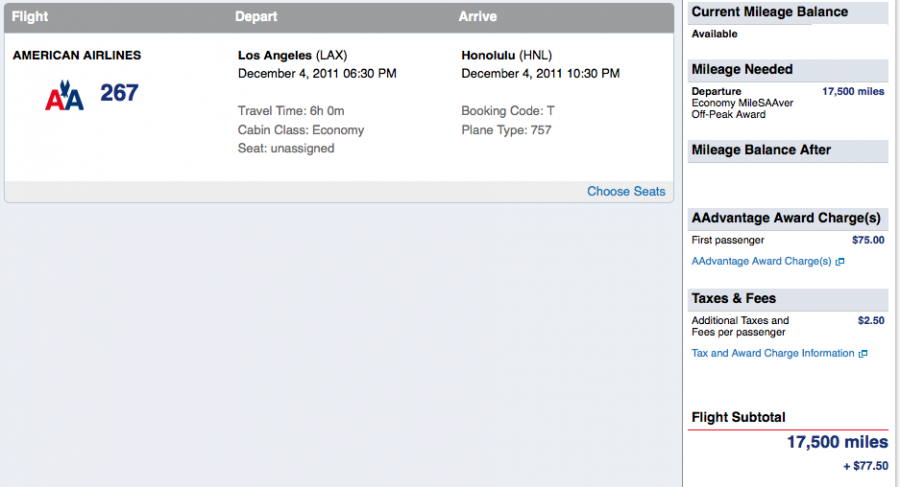Click Honolulu (HNL) arrival city
900x487 pixels.
point(507,55)
